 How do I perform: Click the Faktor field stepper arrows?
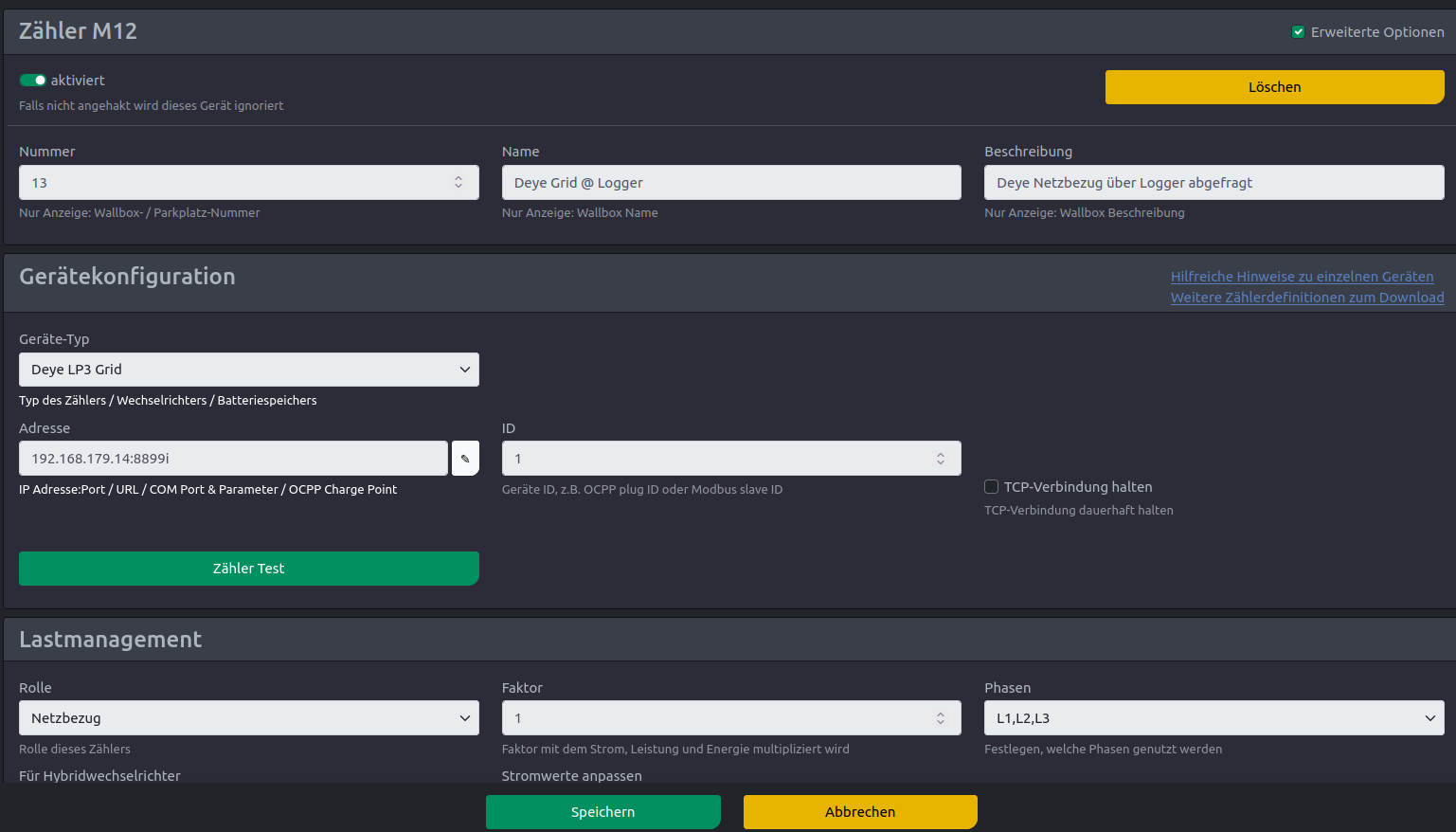[941, 718]
